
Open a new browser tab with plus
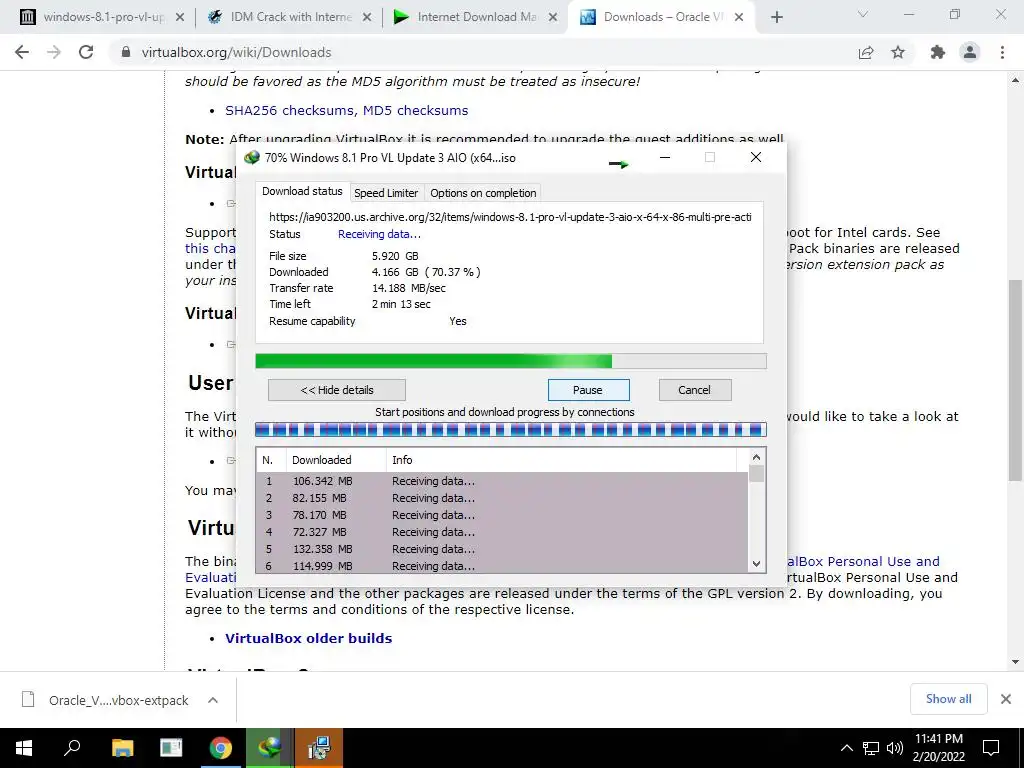776,18
